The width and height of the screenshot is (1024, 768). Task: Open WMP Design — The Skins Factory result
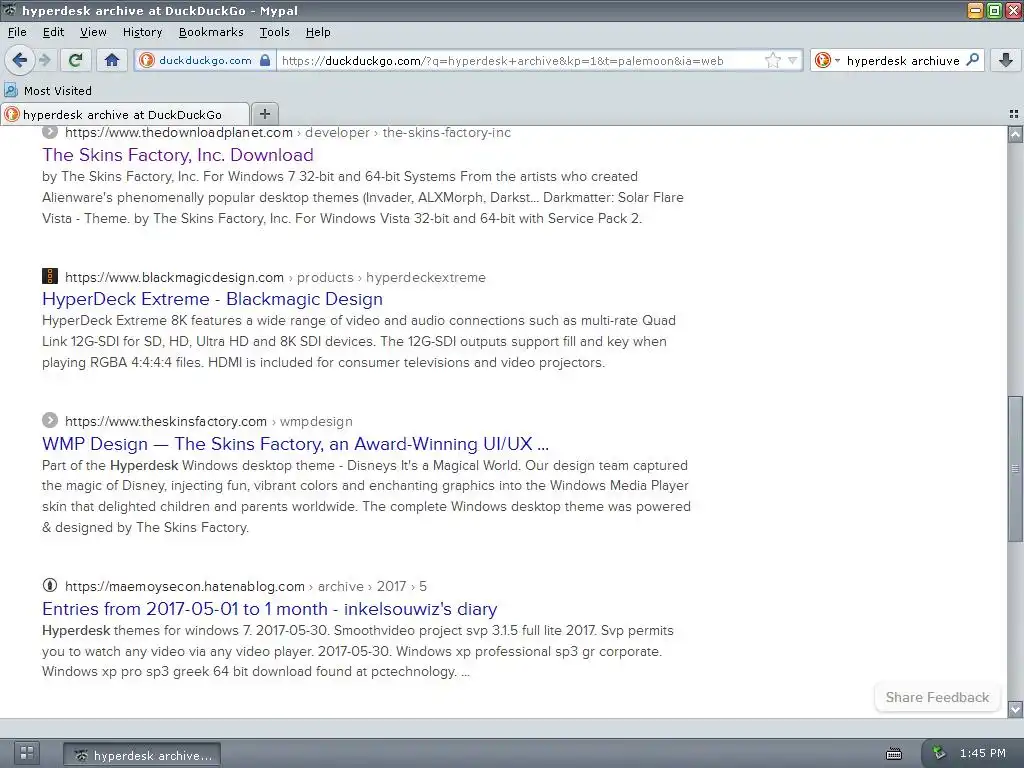tap(295, 444)
